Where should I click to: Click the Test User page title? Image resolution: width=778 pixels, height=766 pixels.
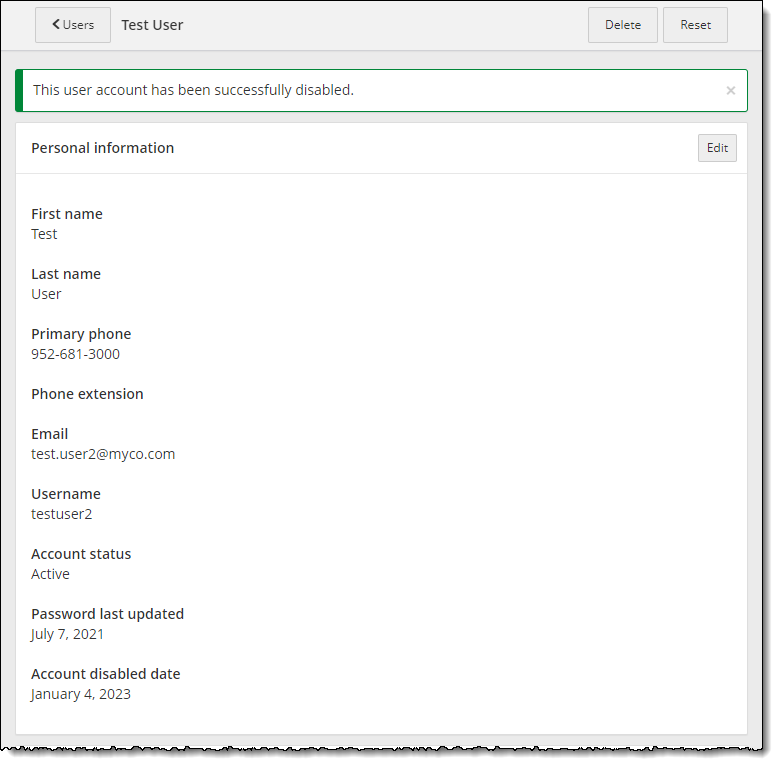(152, 25)
